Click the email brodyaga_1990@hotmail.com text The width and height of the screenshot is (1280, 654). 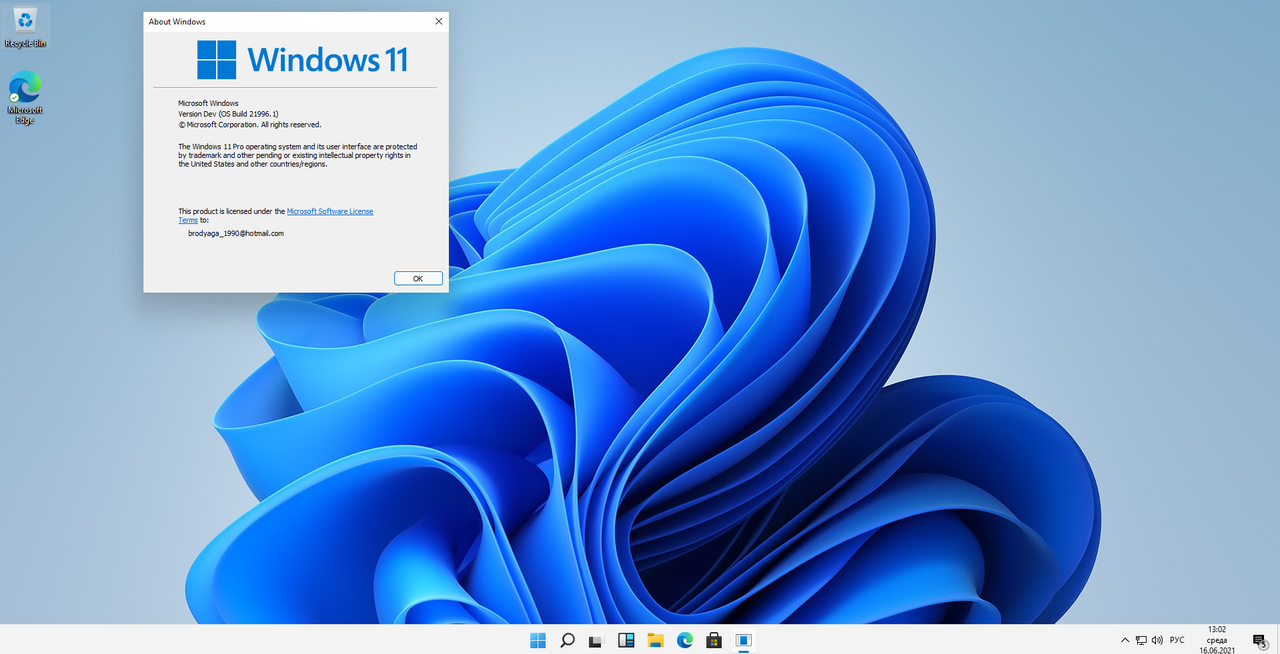pos(236,233)
